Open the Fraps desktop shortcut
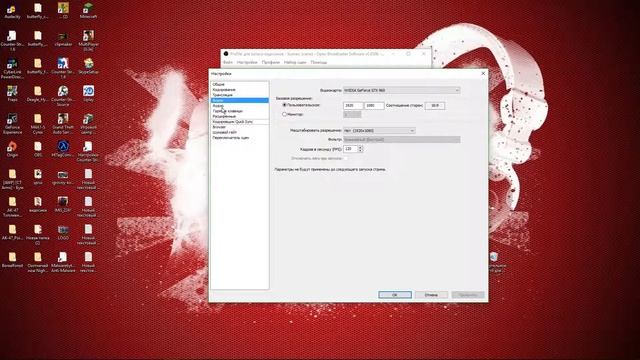This screenshot has width=640, height=360. pos(12,93)
